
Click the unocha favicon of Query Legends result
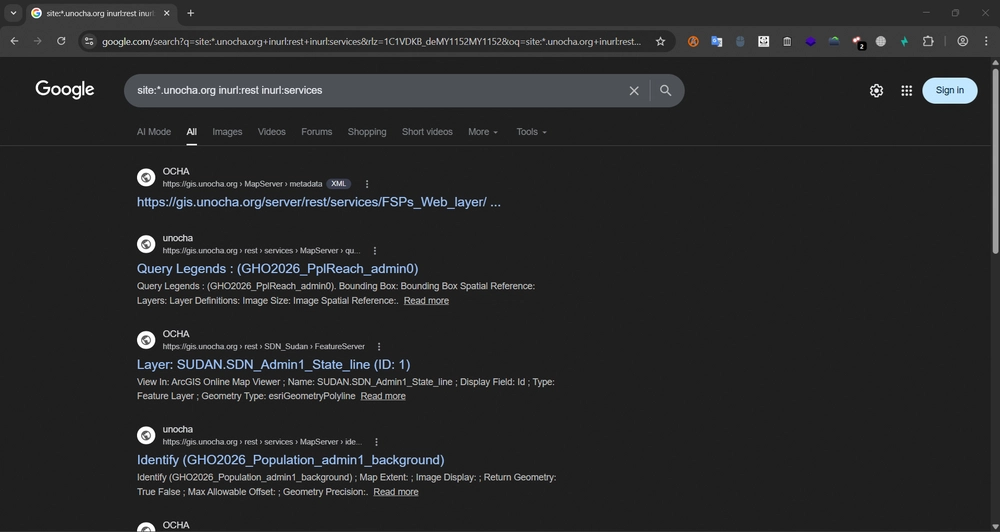click(146, 244)
